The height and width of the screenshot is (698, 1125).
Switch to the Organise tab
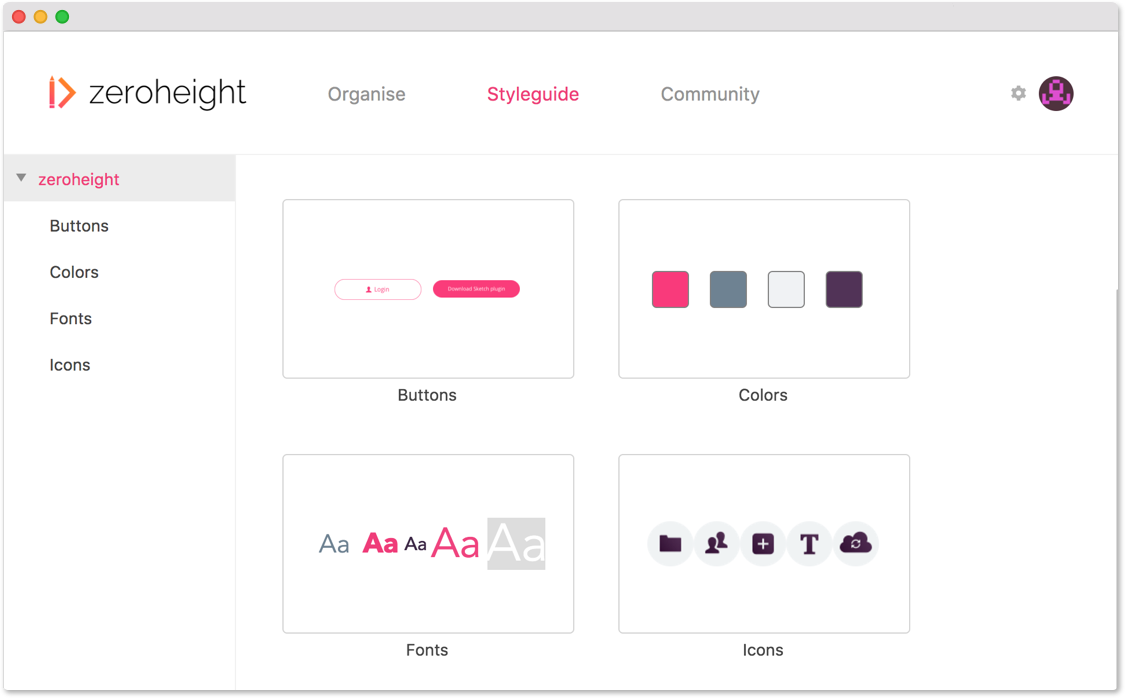[x=367, y=94]
